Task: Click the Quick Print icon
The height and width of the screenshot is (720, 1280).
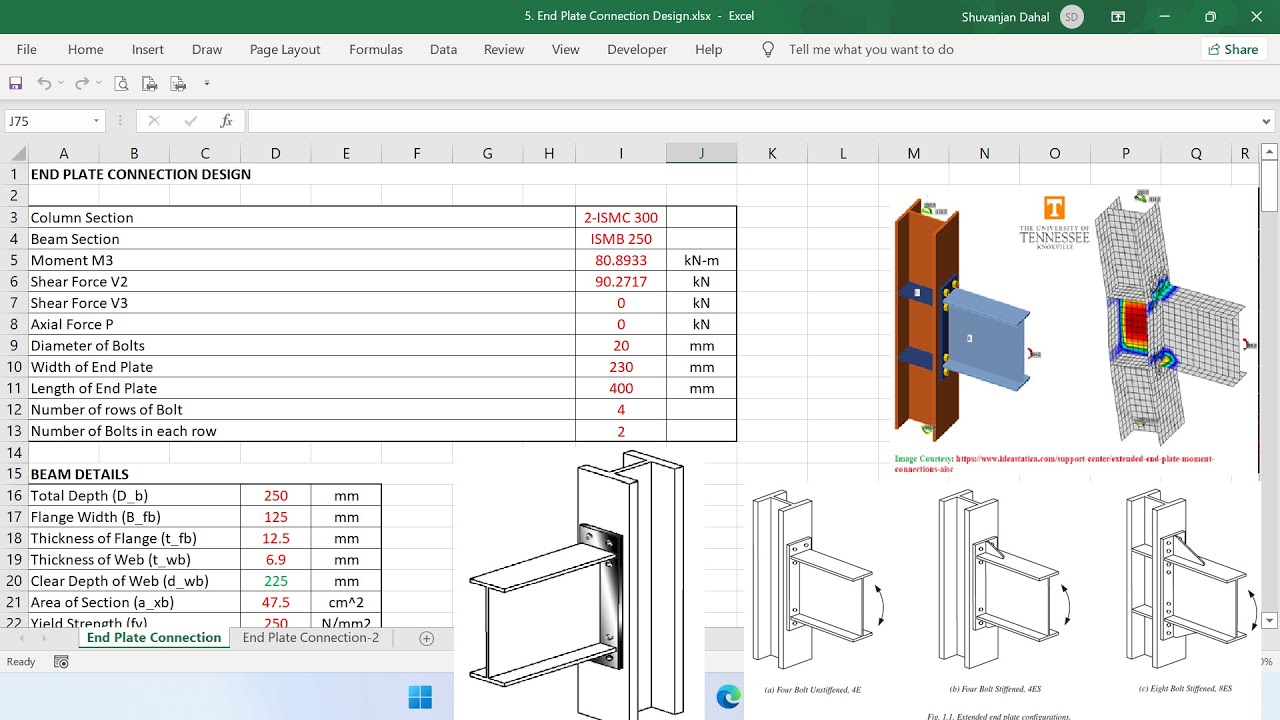Action: coord(150,84)
